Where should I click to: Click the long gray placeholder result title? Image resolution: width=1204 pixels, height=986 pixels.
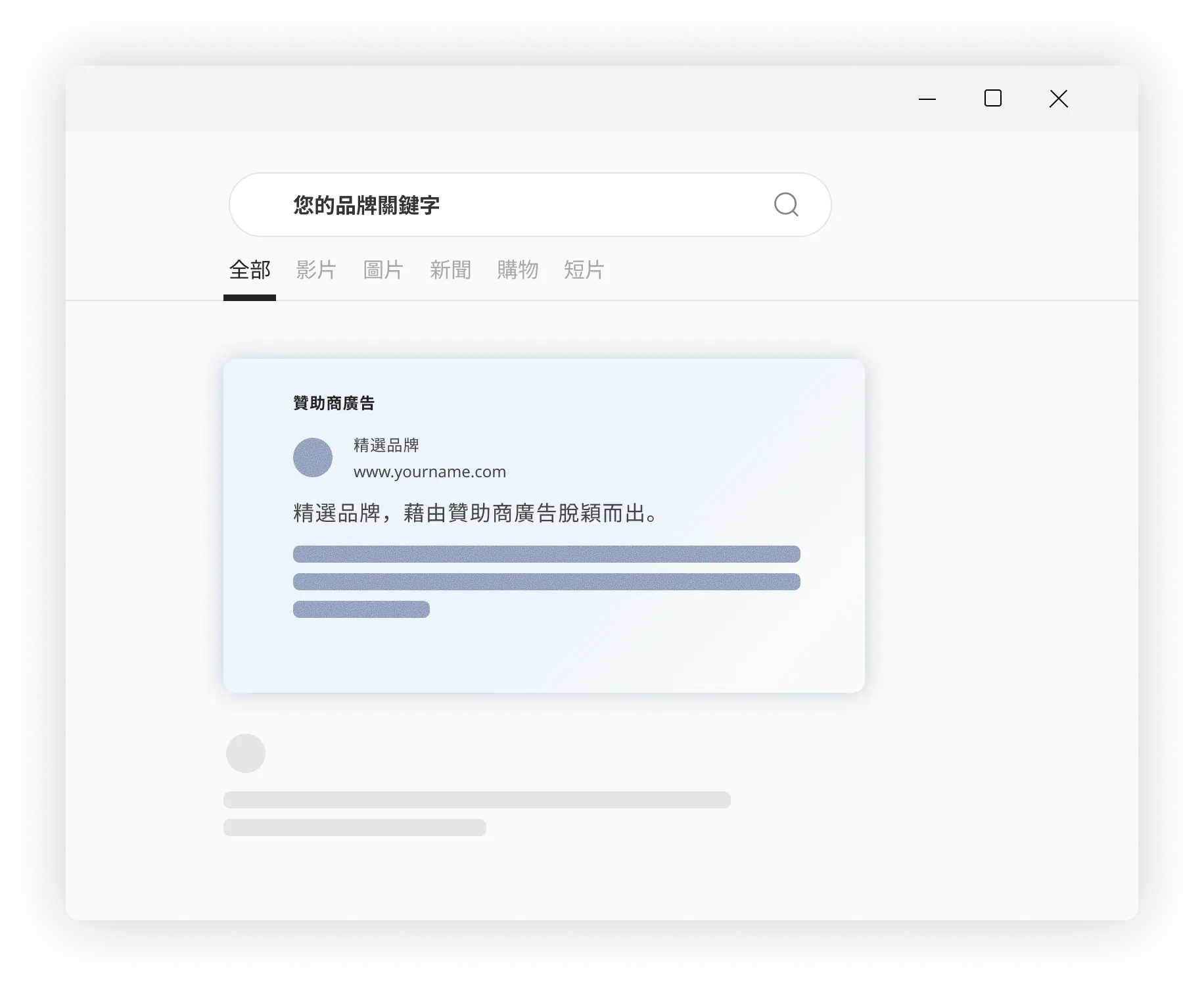click(476, 800)
